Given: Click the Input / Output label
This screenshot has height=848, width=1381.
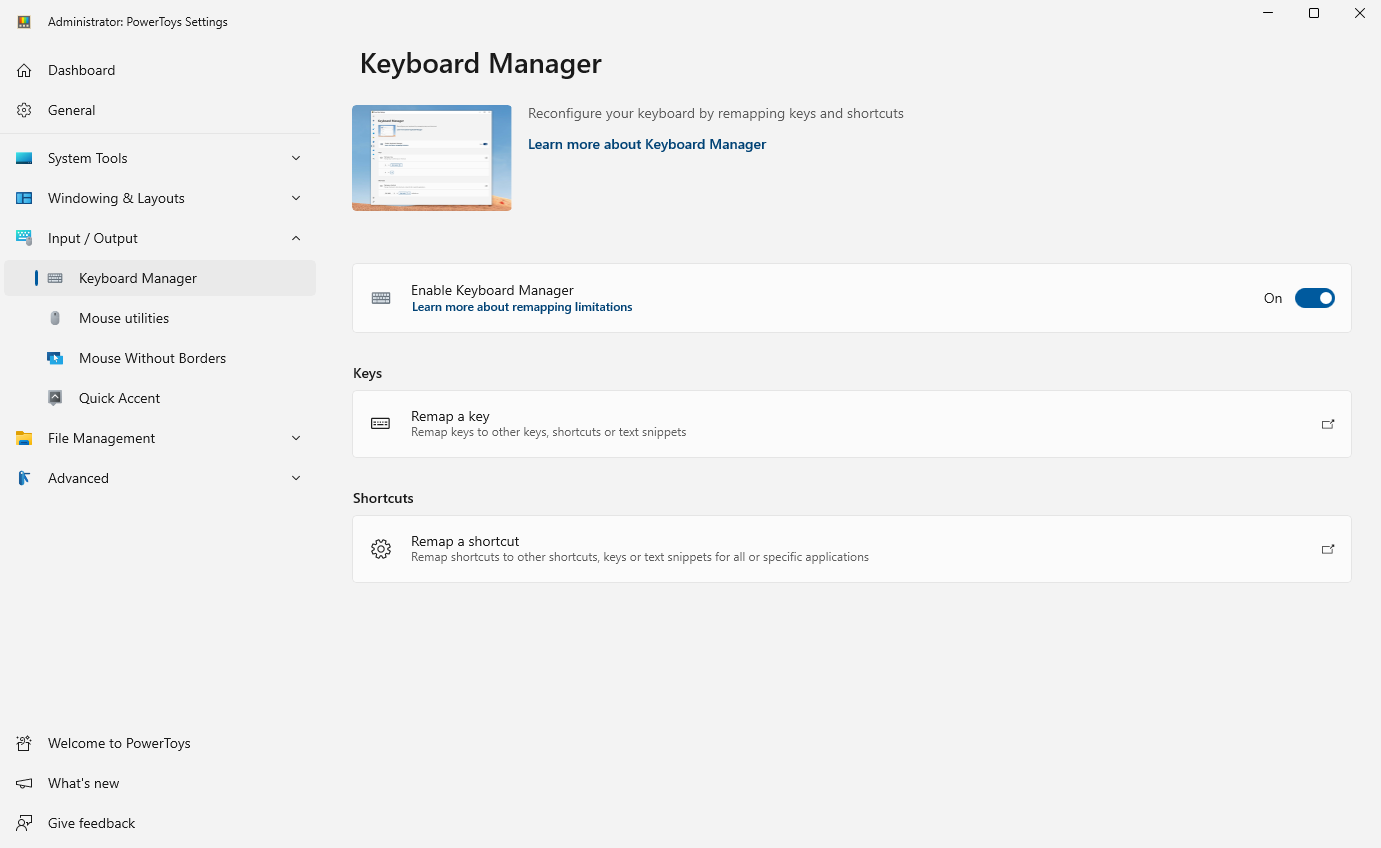Looking at the screenshot, I should pyautogui.click(x=93, y=238).
